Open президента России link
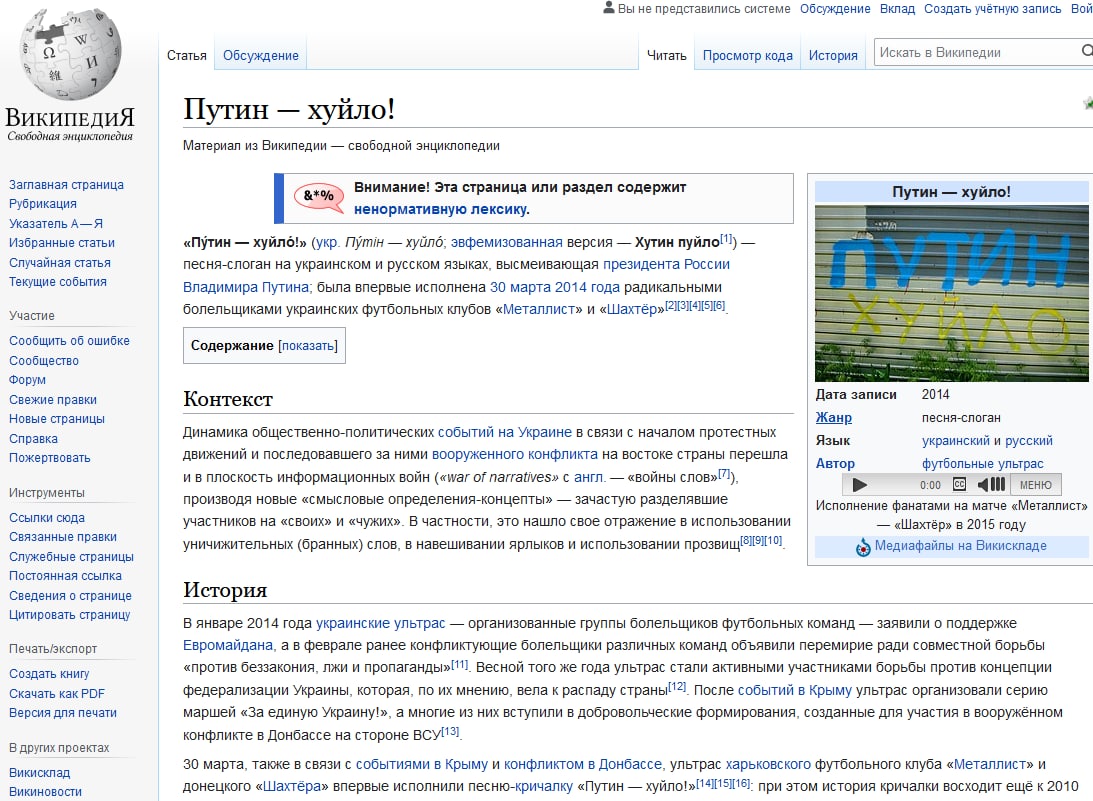 click(x=666, y=265)
